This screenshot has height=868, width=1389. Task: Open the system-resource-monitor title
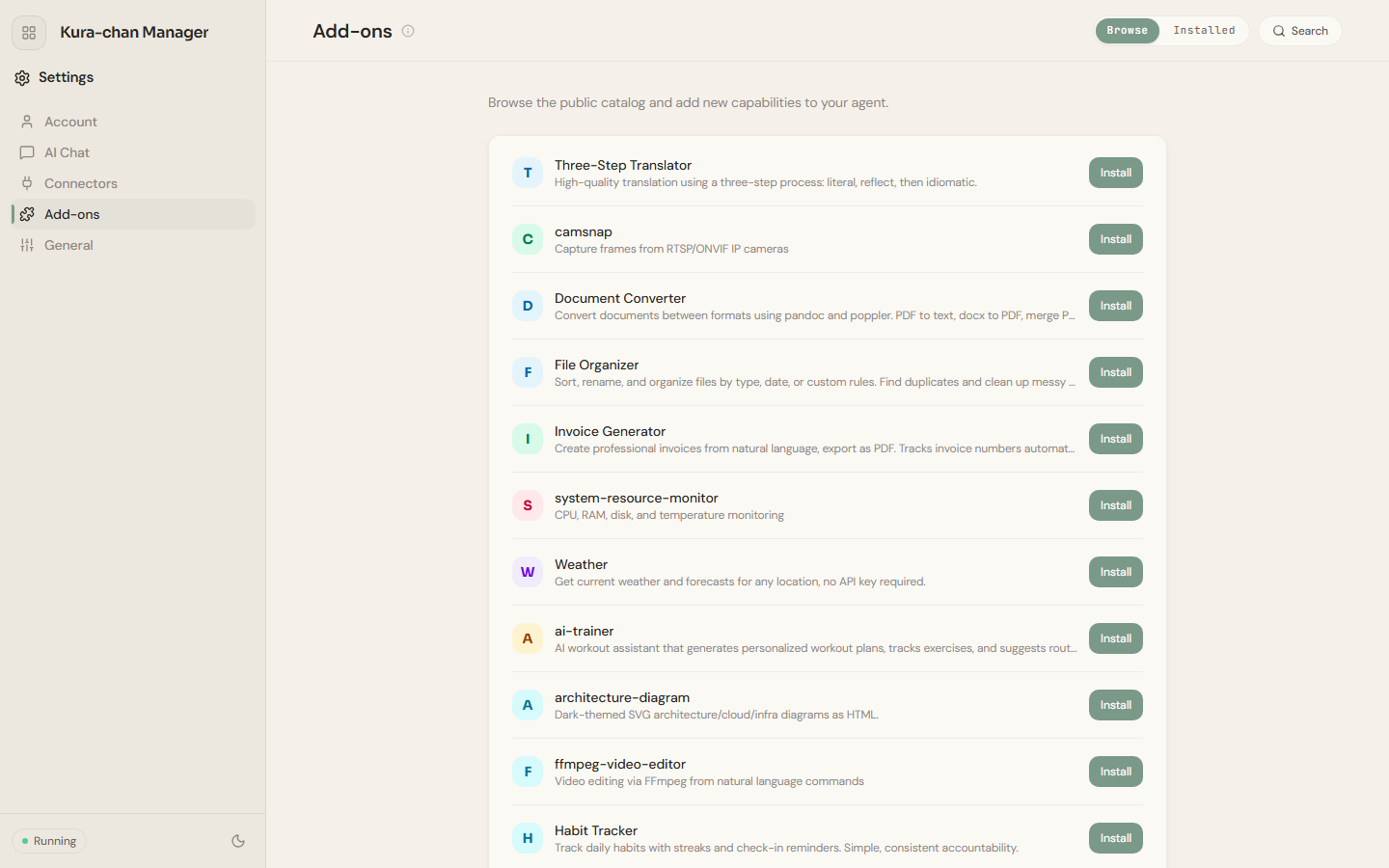click(637, 498)
